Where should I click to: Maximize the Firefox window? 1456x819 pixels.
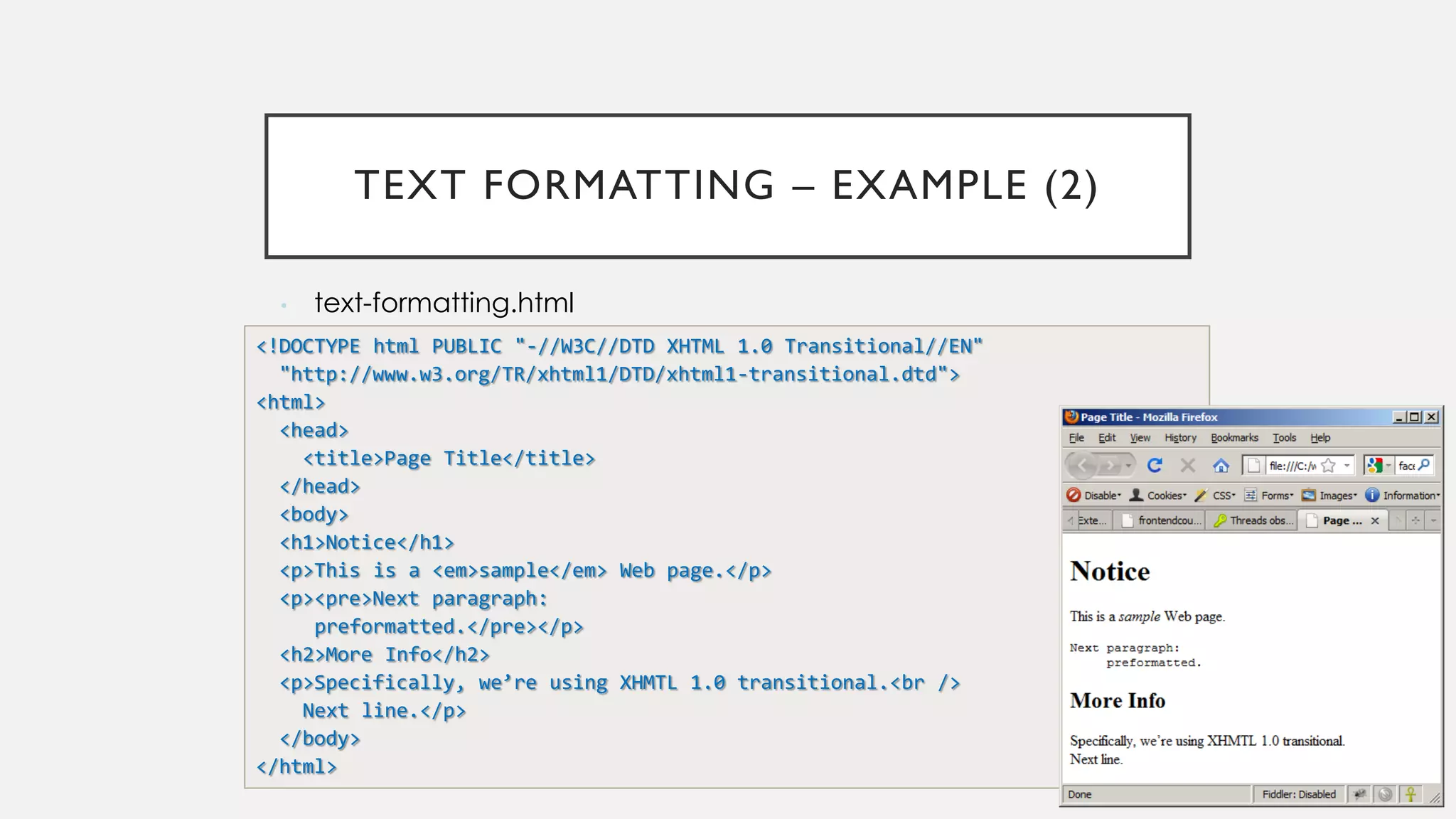click(1415, 417)
